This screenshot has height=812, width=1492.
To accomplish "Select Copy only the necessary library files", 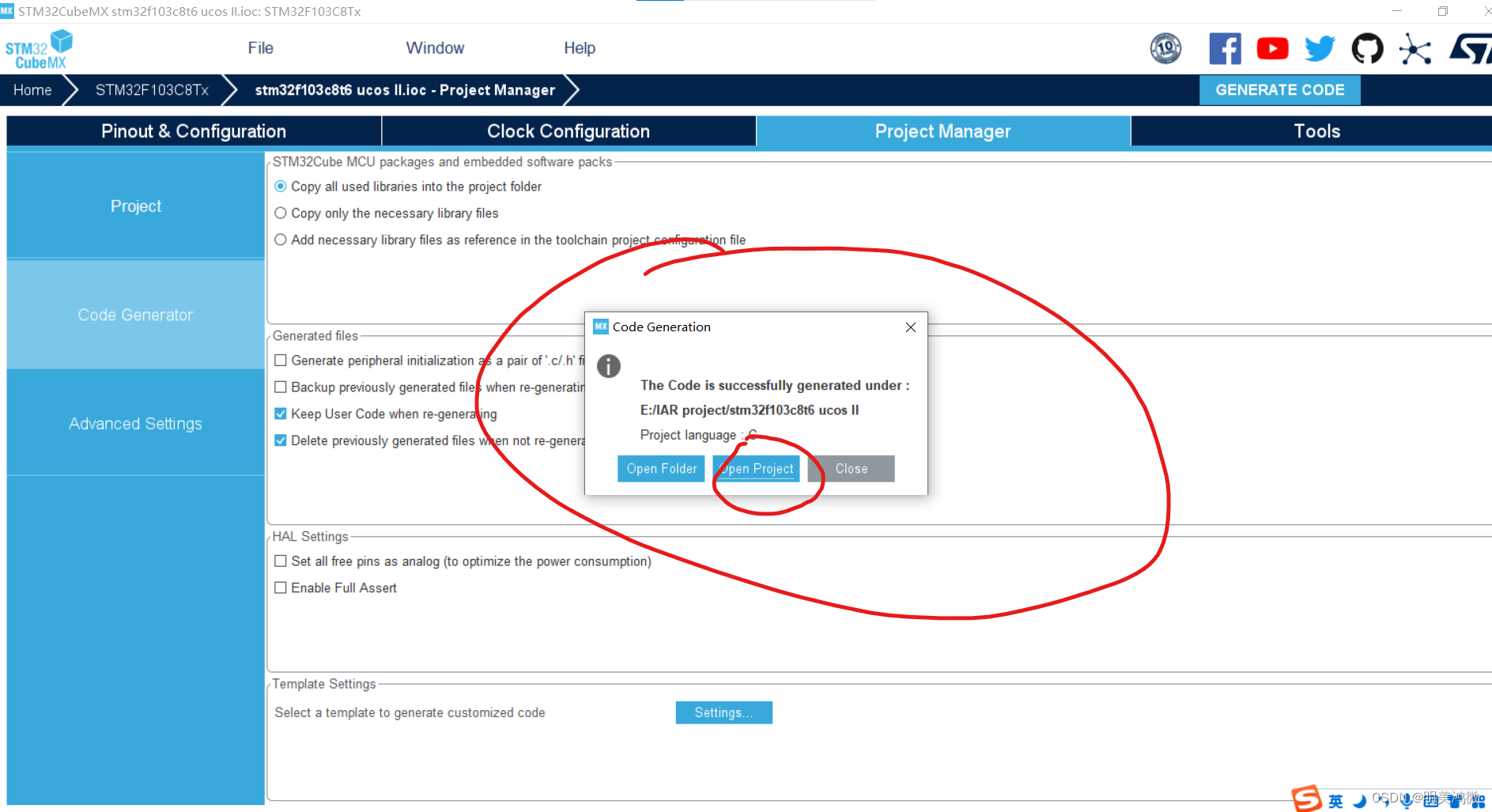I will [280, 213].
